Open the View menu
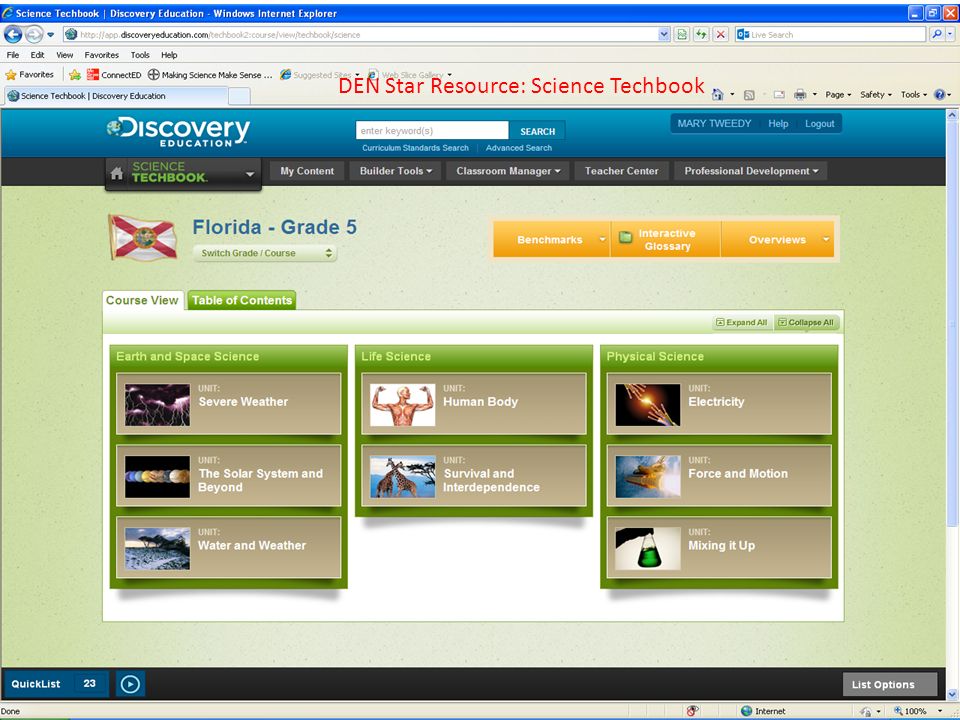Viewport: 960px width, 720px height. click(64, 54)
